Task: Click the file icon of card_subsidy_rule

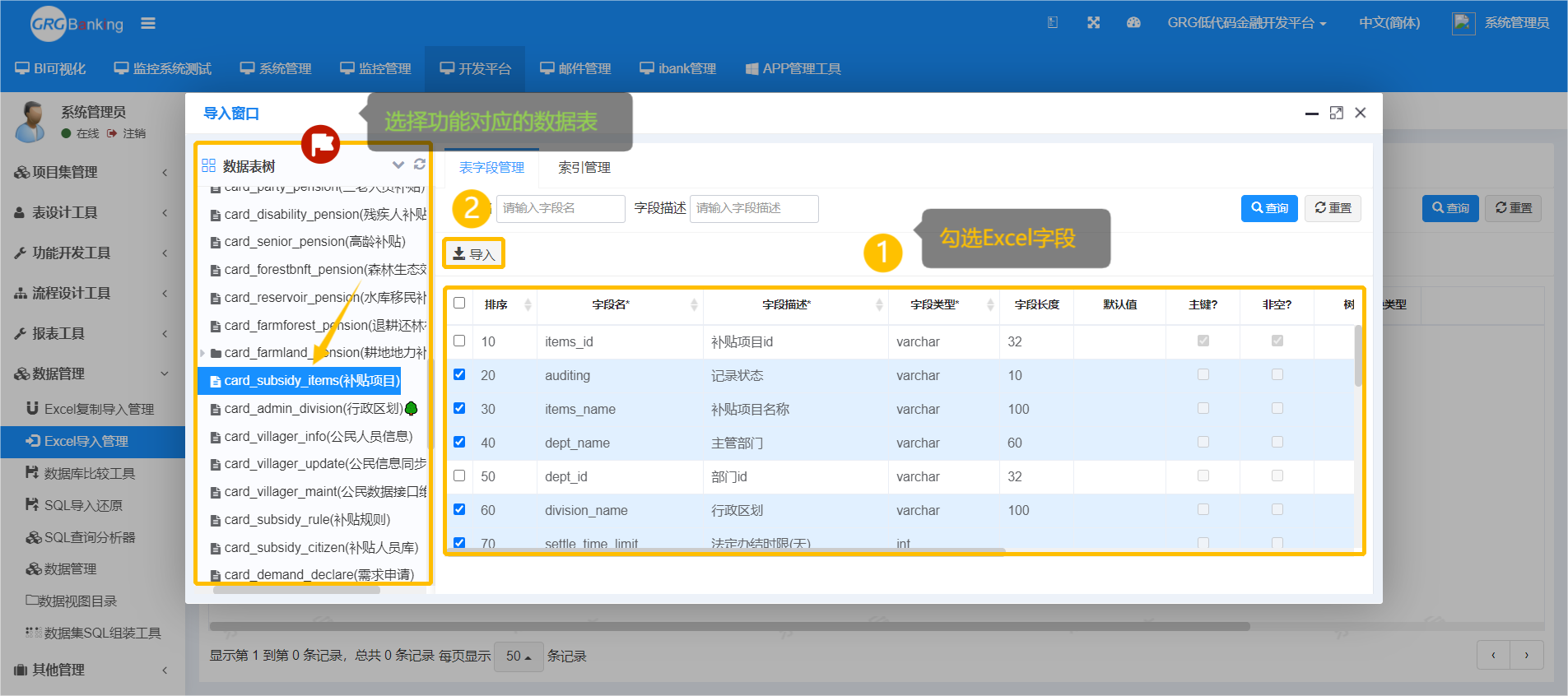Action: click(216, 520)
